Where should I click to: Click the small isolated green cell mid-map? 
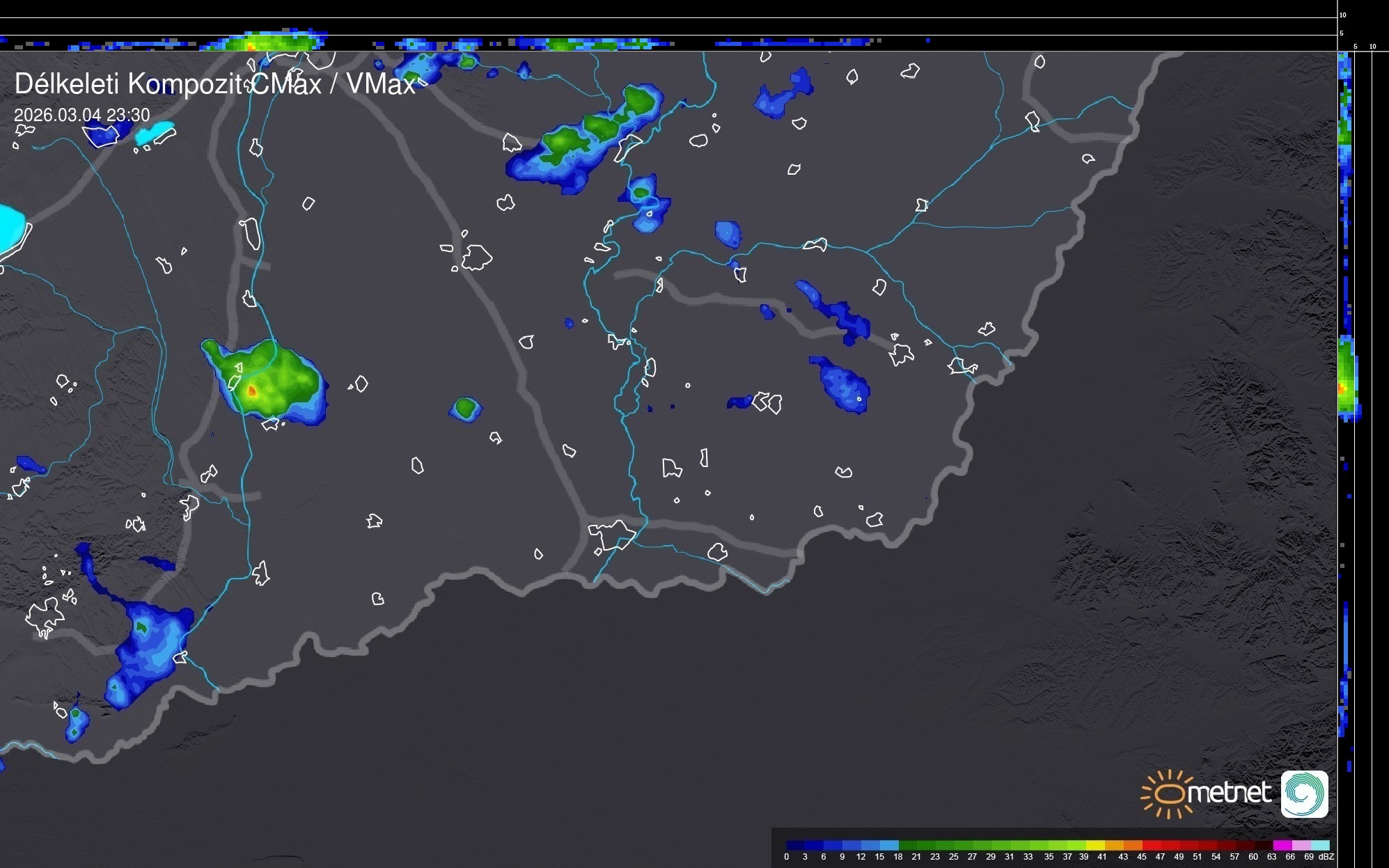pyautogui.click(x=466, y=408)
